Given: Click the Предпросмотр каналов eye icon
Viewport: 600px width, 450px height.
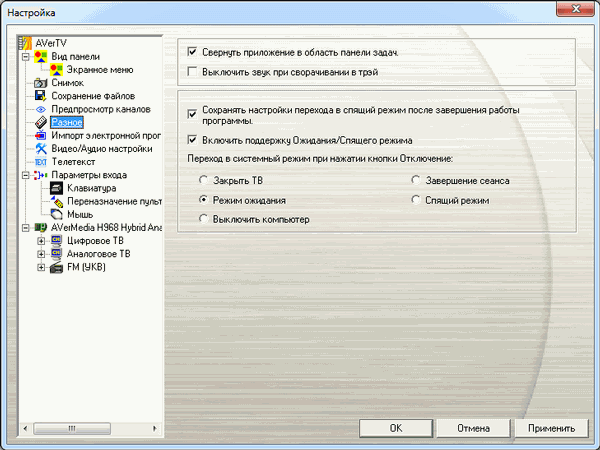Looking at the screenshot, I should pos(41,109).
